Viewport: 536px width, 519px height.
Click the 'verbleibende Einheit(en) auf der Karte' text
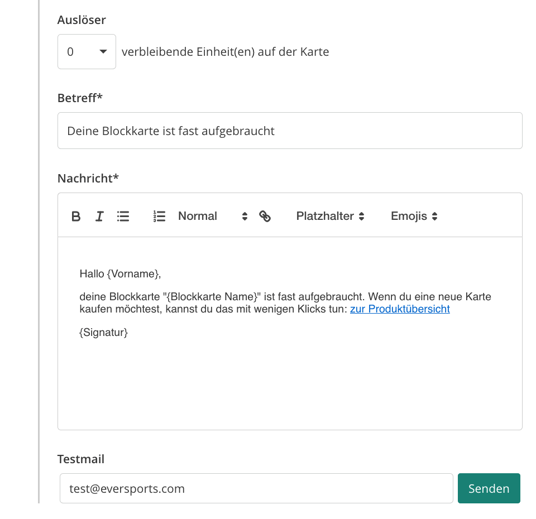[x=225, y=52]
